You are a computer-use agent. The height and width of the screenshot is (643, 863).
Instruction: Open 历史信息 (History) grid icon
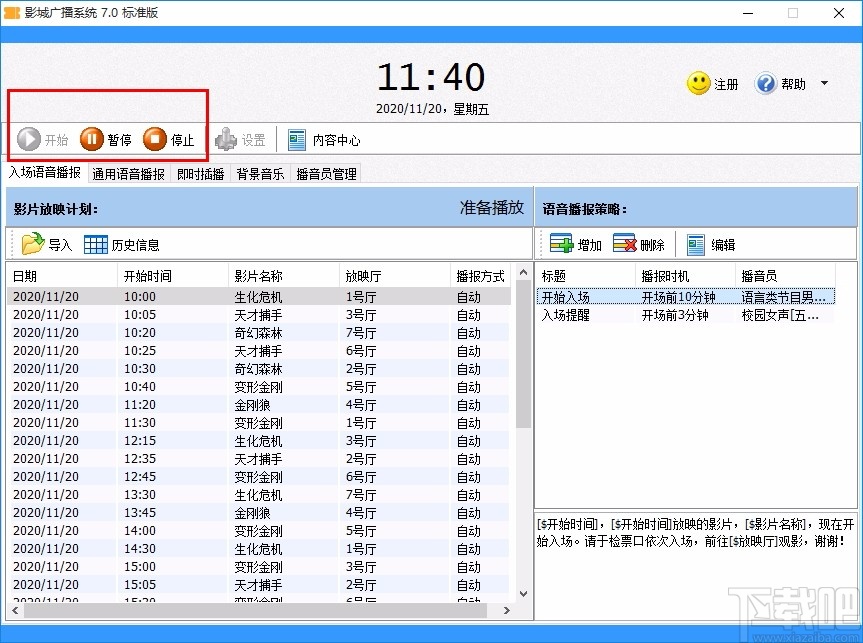pyautogui.click(x=96, y=243)
